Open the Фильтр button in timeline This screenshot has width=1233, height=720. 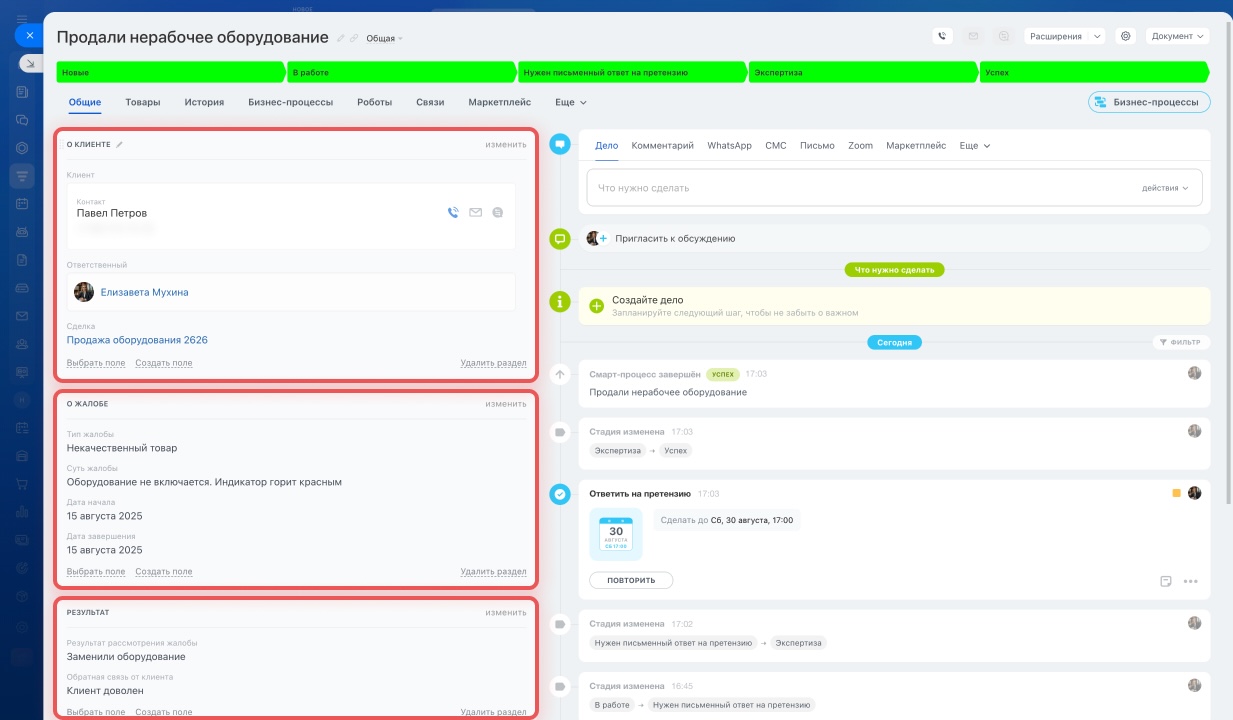(1181, 342)
